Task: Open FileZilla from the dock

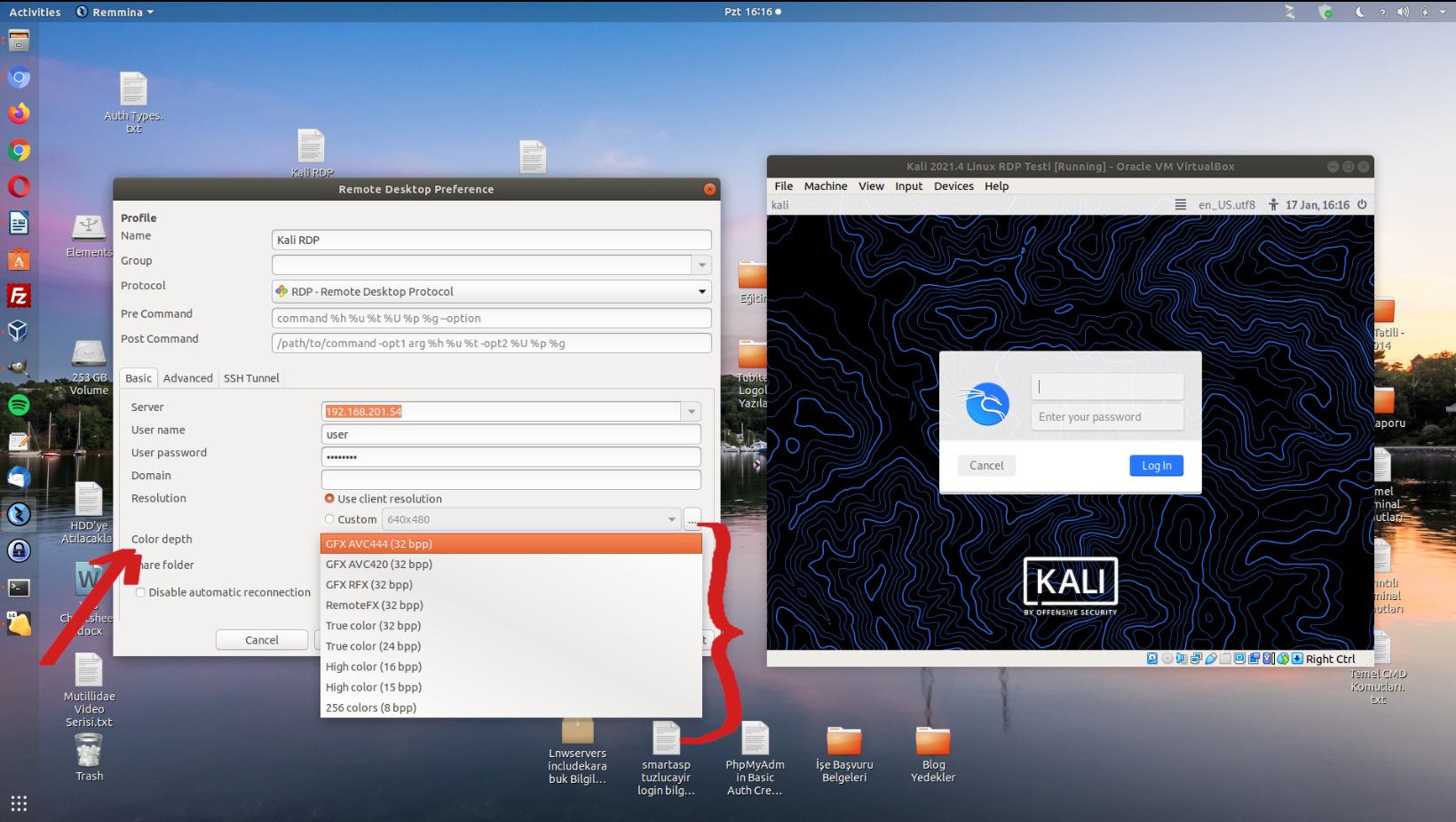Action: point(19,296)
